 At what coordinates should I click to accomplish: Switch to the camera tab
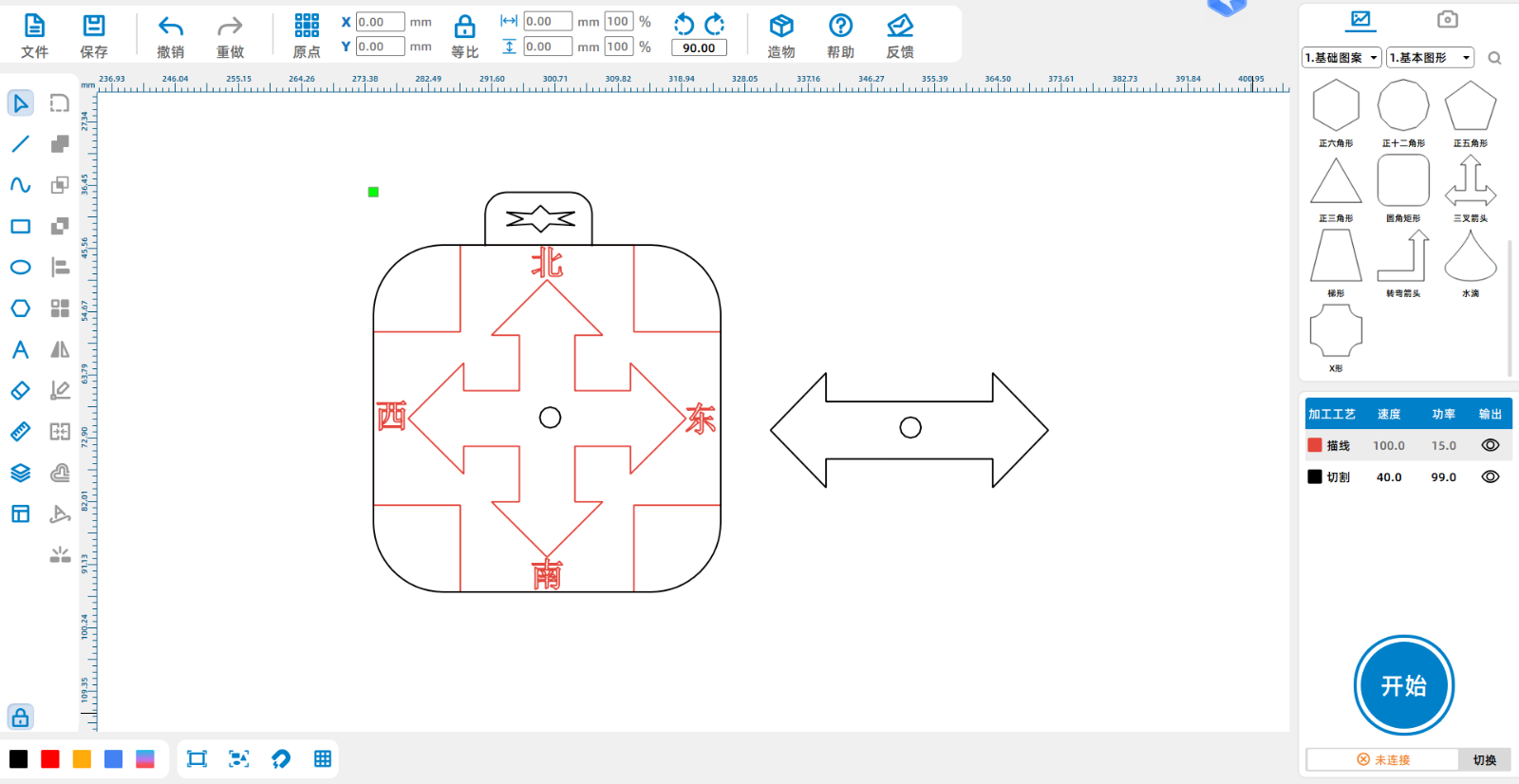coord(1447,19)
